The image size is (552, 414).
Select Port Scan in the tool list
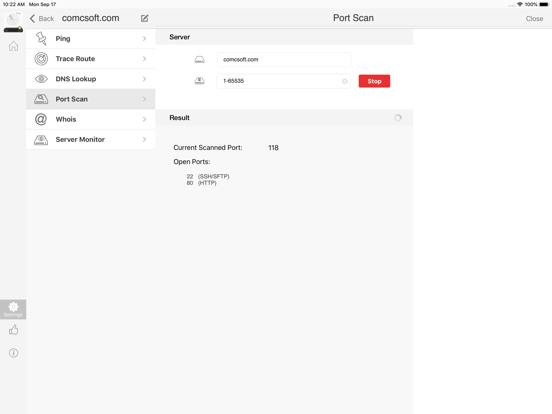click(x=90, y=99)
